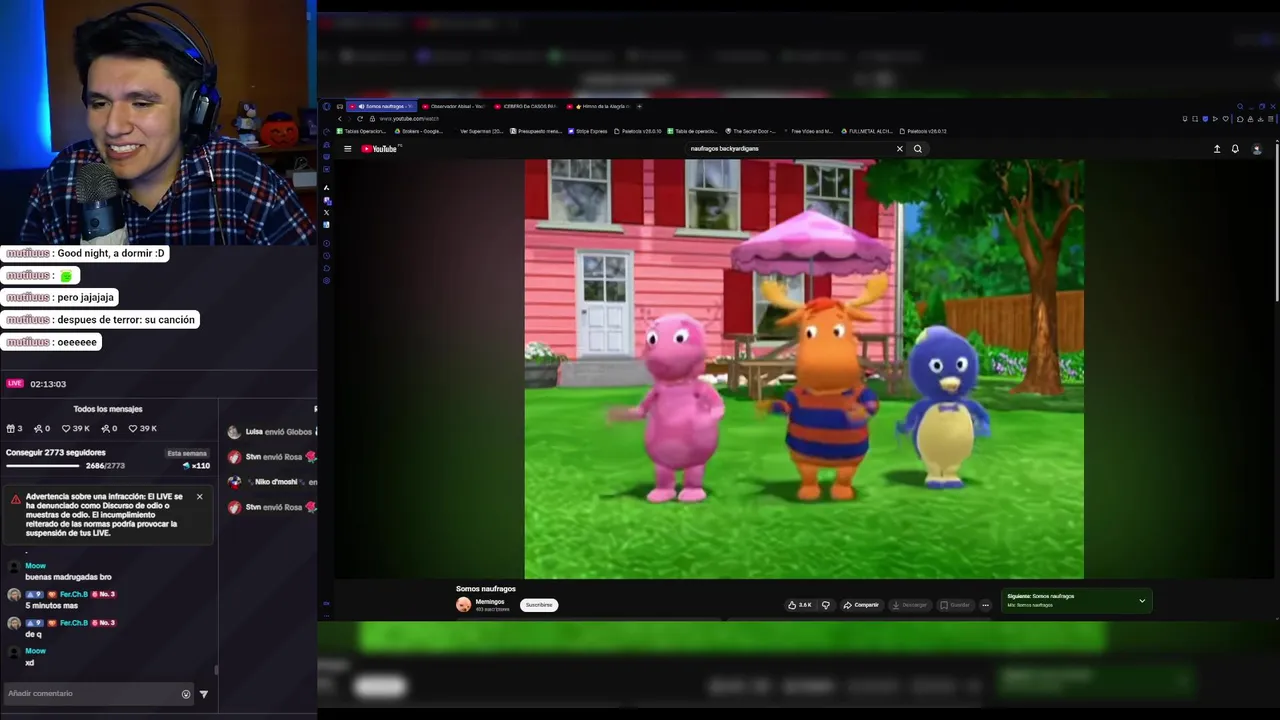Open the 'Stripe Express' bookmark
The image size is (1280, 720).
(589, 131)
